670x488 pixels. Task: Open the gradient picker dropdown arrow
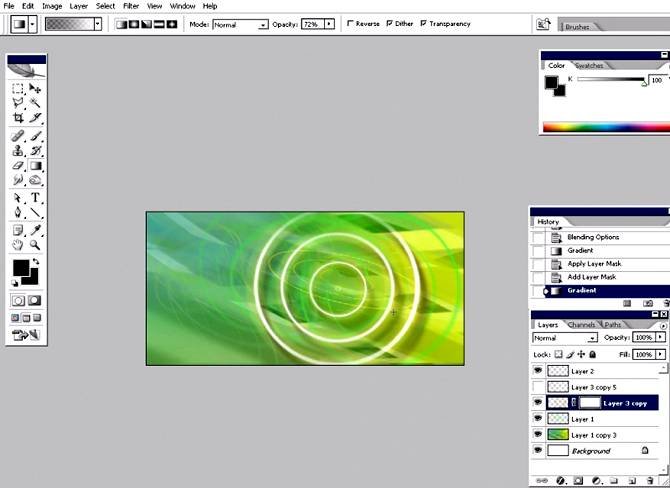(98, 23)
